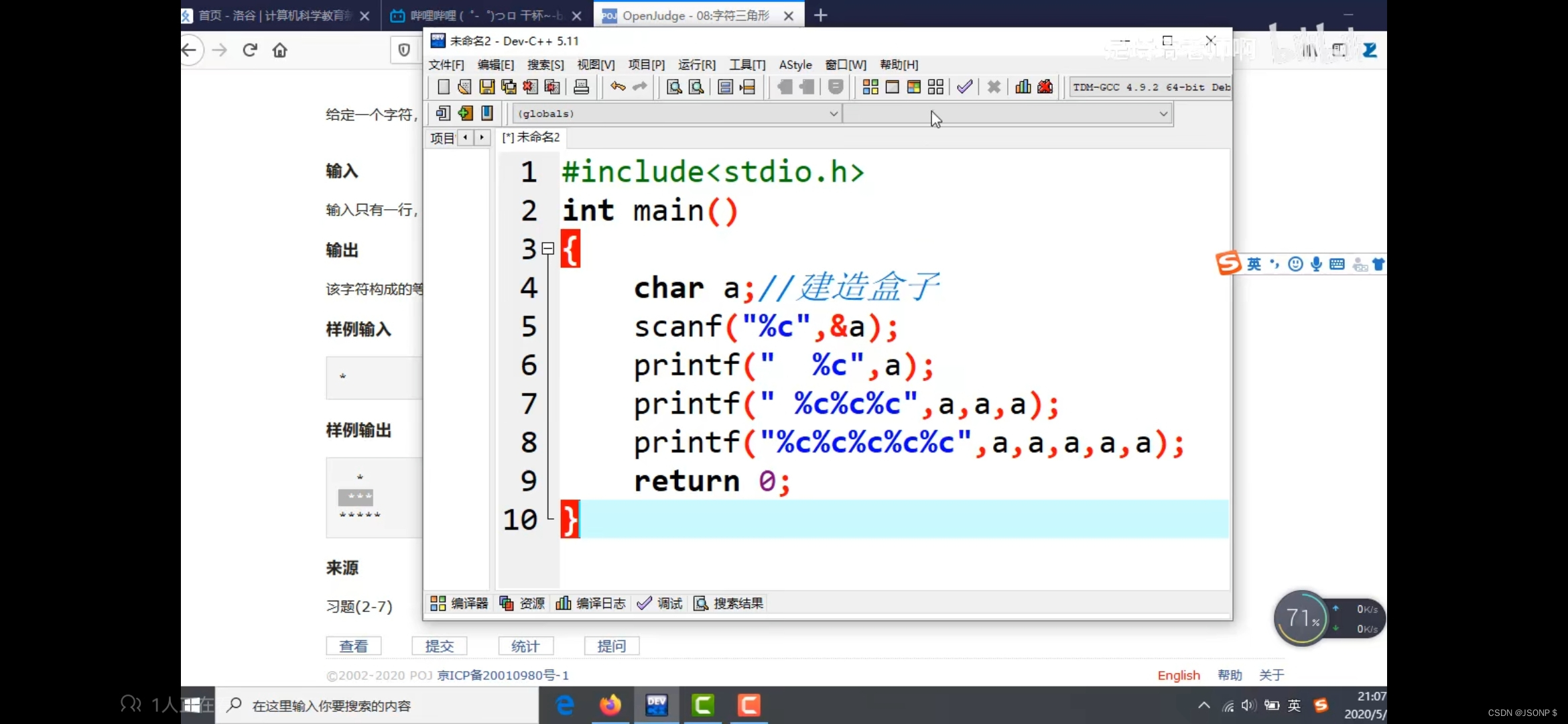
Task: Click the Find magnifier icon
Action: (x=674, y=87)
